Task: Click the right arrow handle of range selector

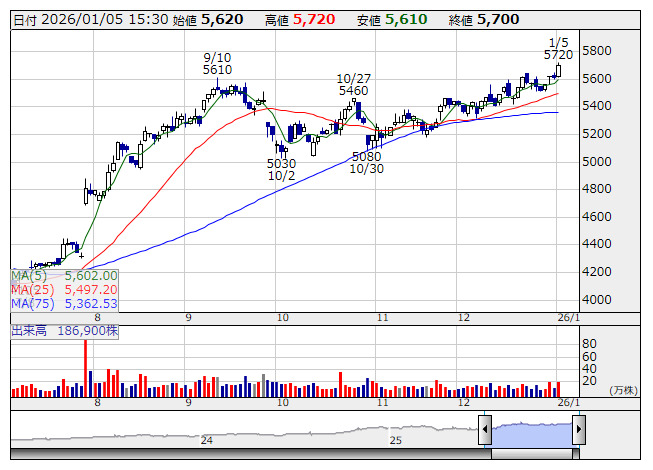Action: tap(578, 431)
